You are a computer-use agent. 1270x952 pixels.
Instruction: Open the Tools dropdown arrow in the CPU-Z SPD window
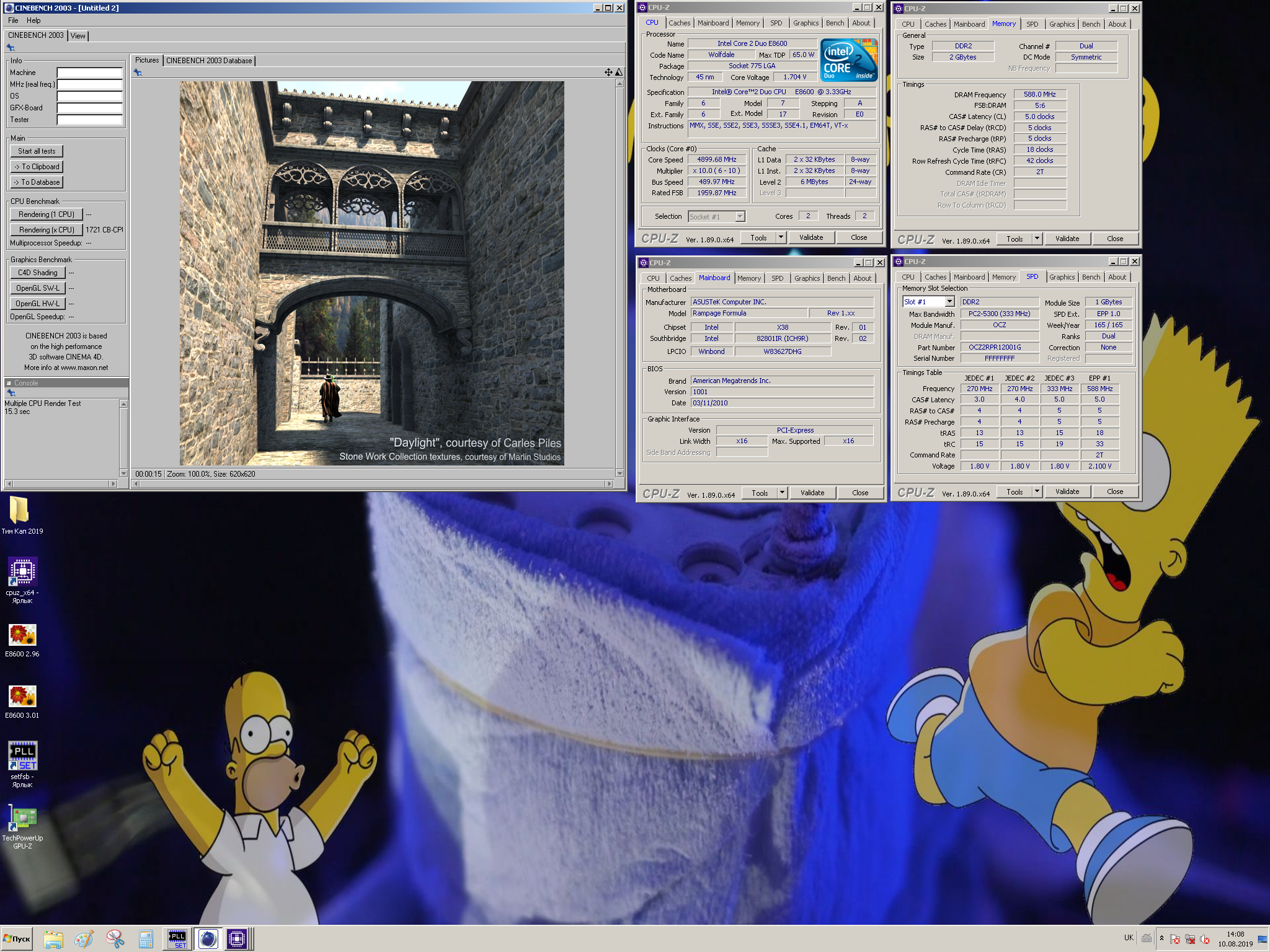(1037, 491)
